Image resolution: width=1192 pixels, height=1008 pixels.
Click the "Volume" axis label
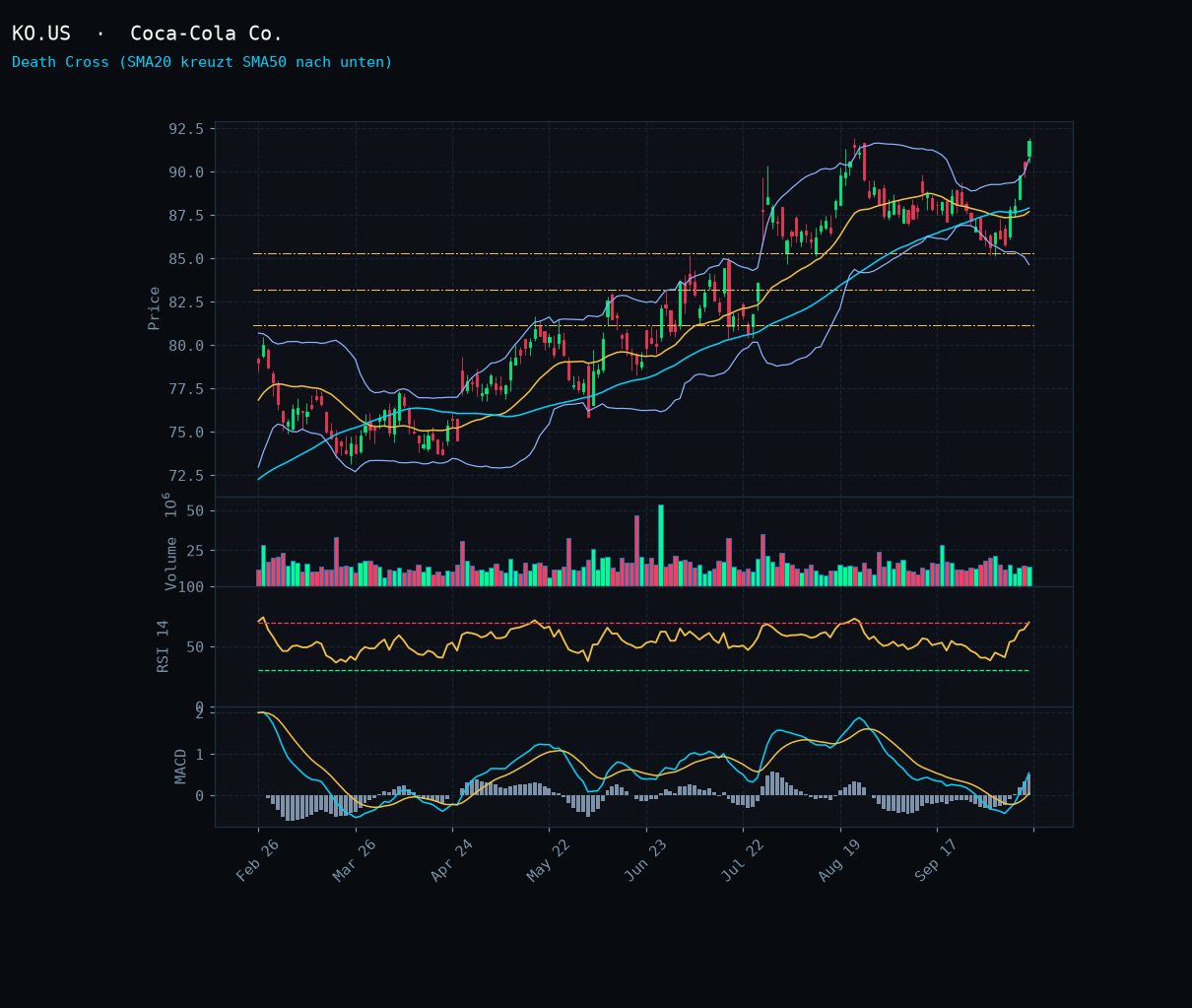click(x=170, y=564)
